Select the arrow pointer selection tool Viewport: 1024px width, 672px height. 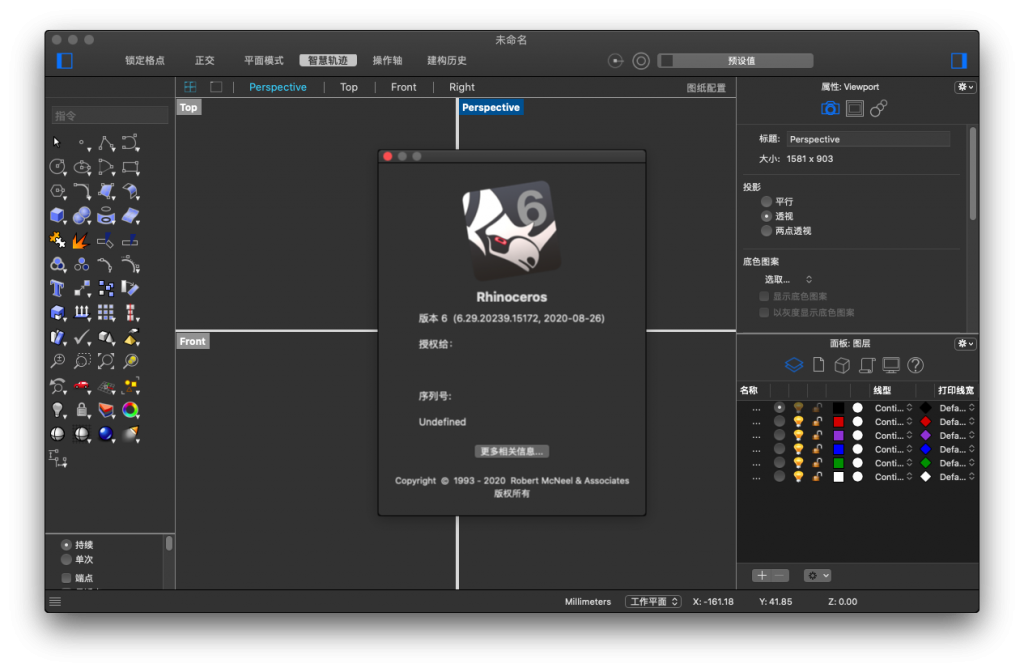57,142
